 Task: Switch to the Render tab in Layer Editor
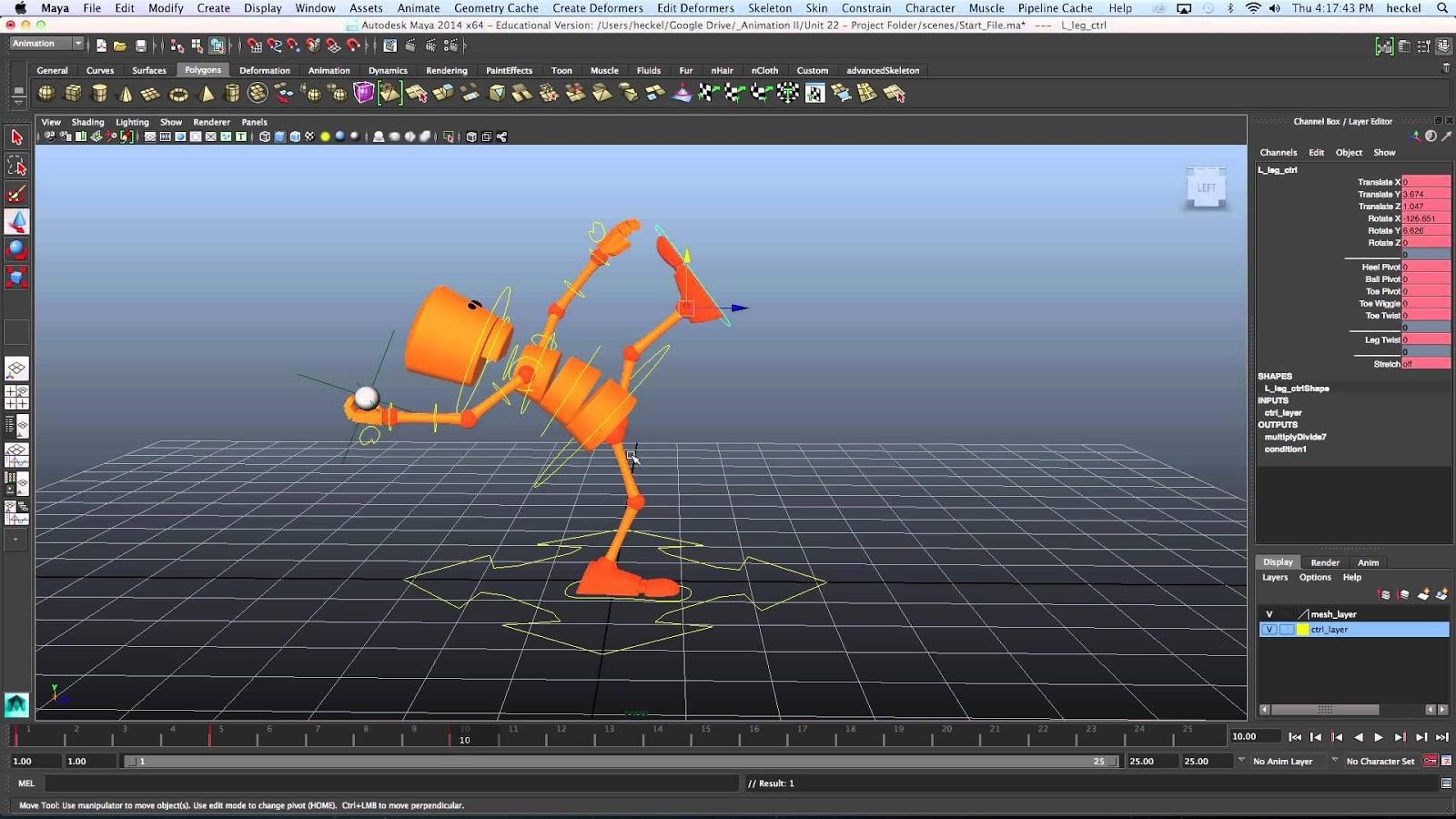pos(1325,562)
